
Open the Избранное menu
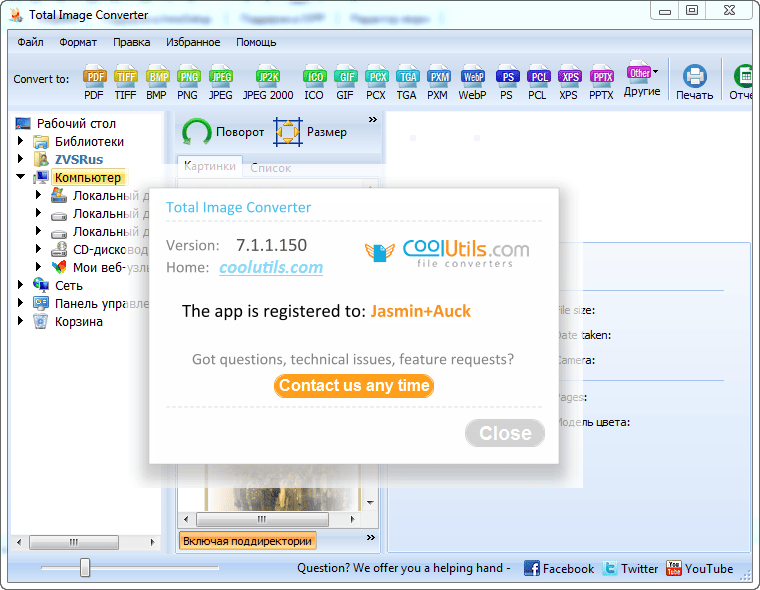tap(193, 42)
